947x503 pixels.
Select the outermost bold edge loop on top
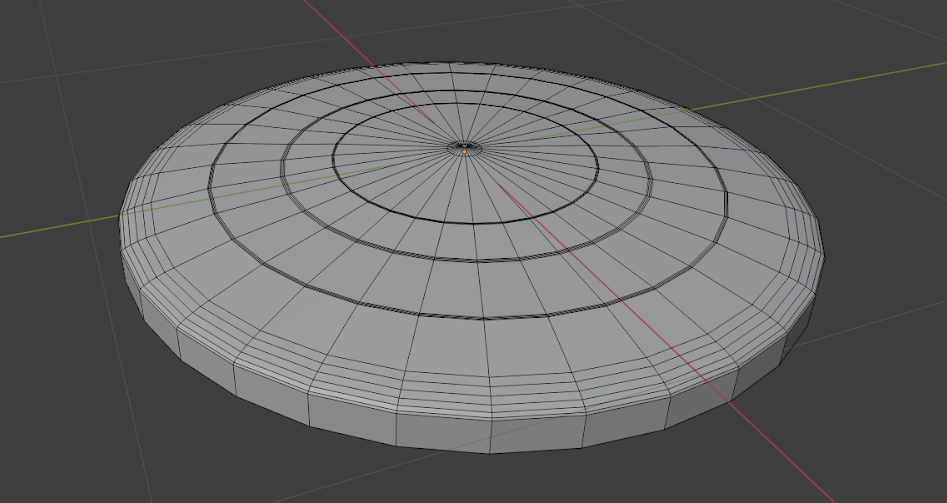[482, 319]
